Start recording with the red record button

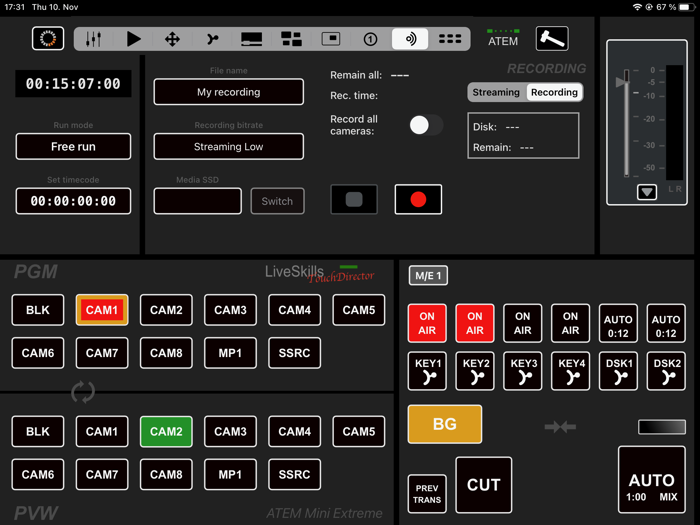click(x=418, y=200)
